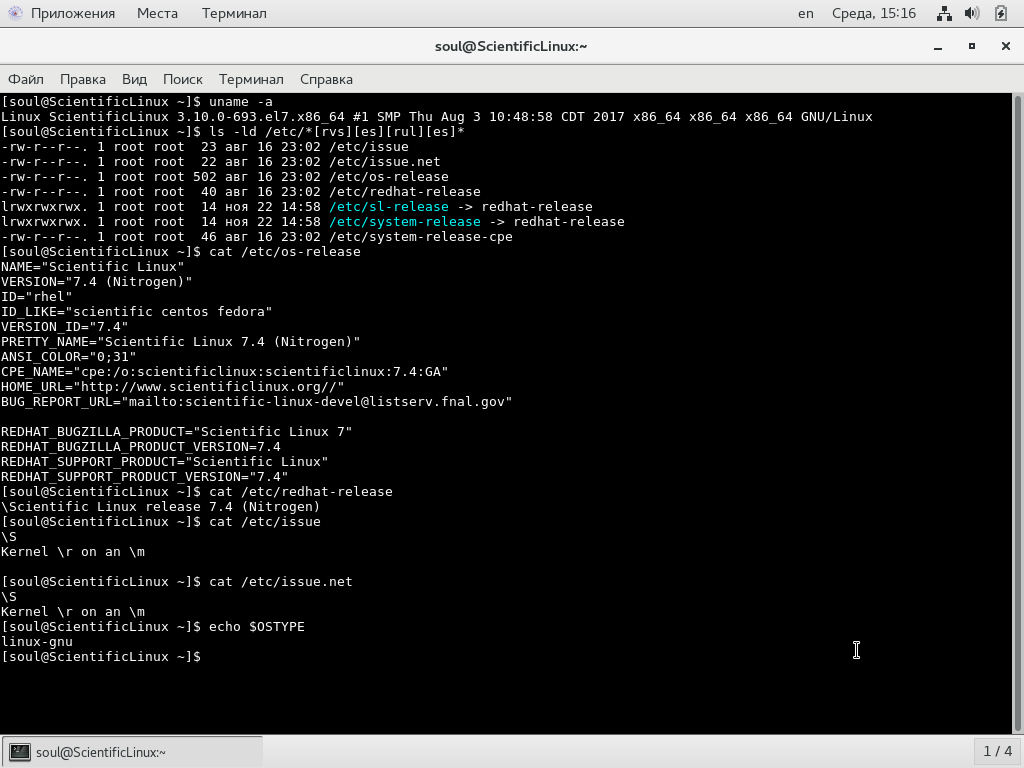Click the /etc/issue.net file in listing
1024x768 pixels.
pyautogui.click(x=385, y=161)
